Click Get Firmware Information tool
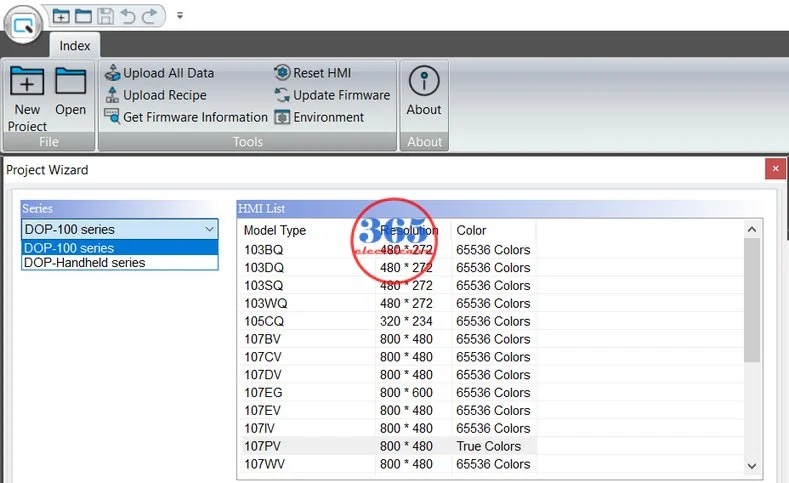Viewport: 789px width, 483px height. (x=186, y=117)
